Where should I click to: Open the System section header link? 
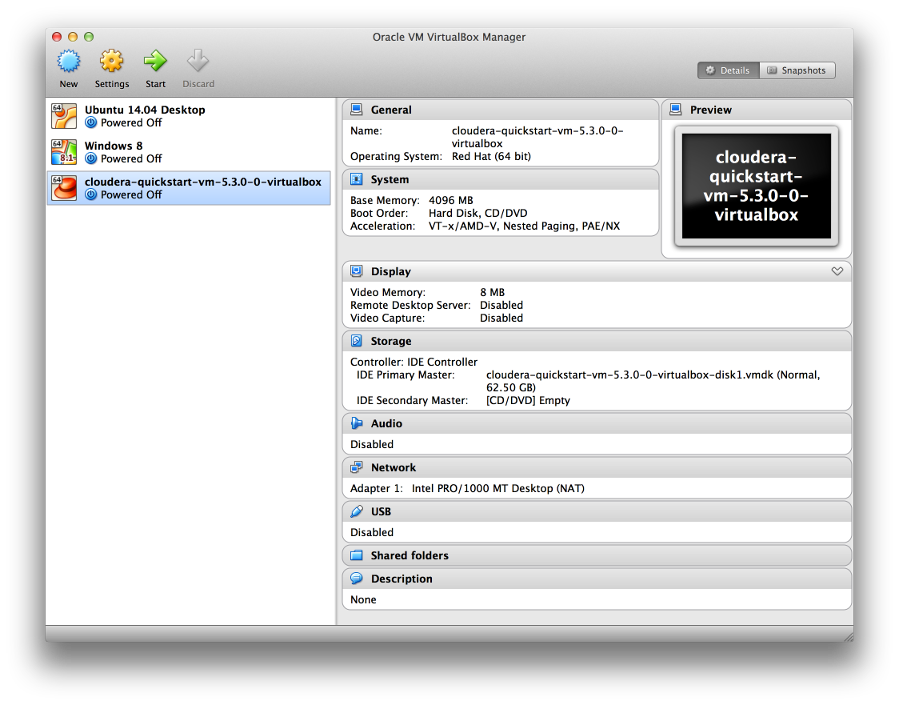tap(390, 179)
